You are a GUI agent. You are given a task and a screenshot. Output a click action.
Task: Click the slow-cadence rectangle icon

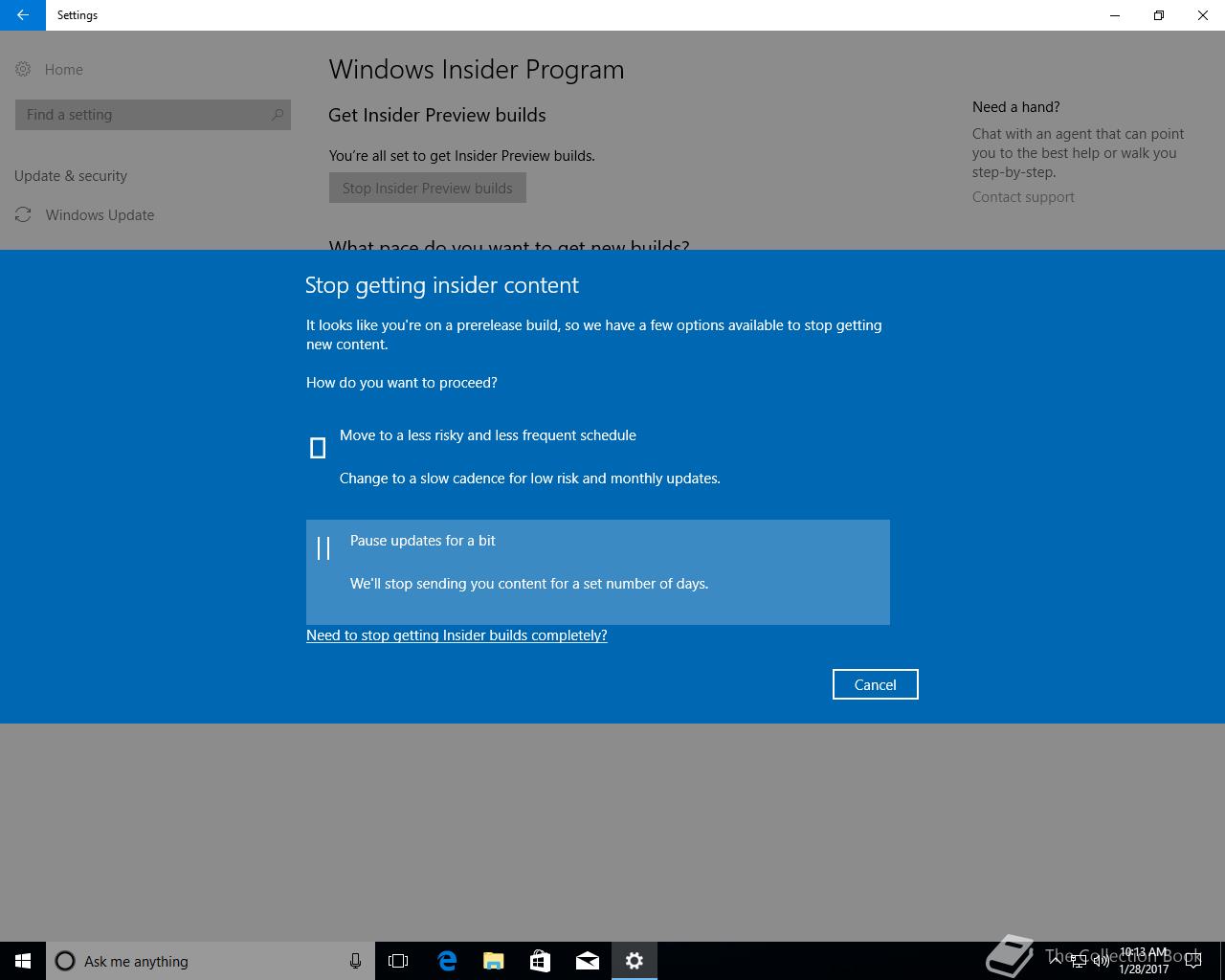coord(318,447)
